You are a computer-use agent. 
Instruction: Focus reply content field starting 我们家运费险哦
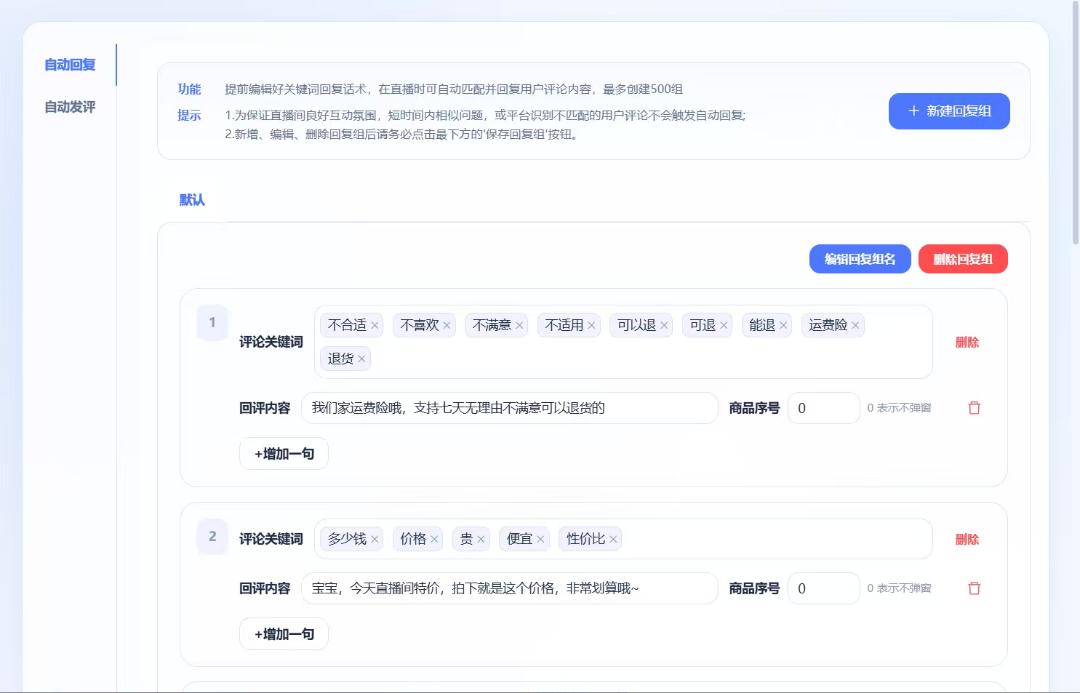pos(510,408)
